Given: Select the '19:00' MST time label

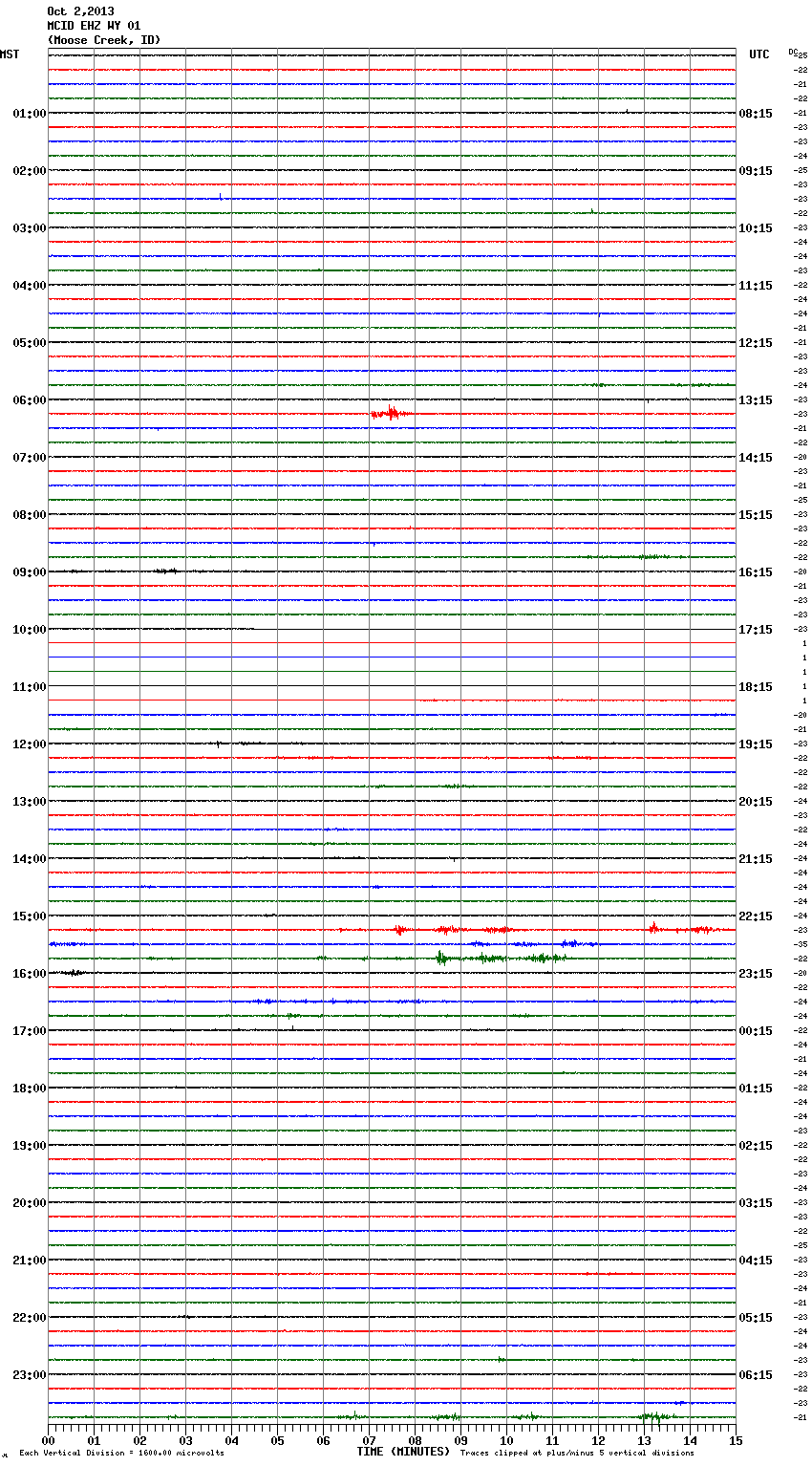Looking at the screenshot, I should [x=30, y=1146].
